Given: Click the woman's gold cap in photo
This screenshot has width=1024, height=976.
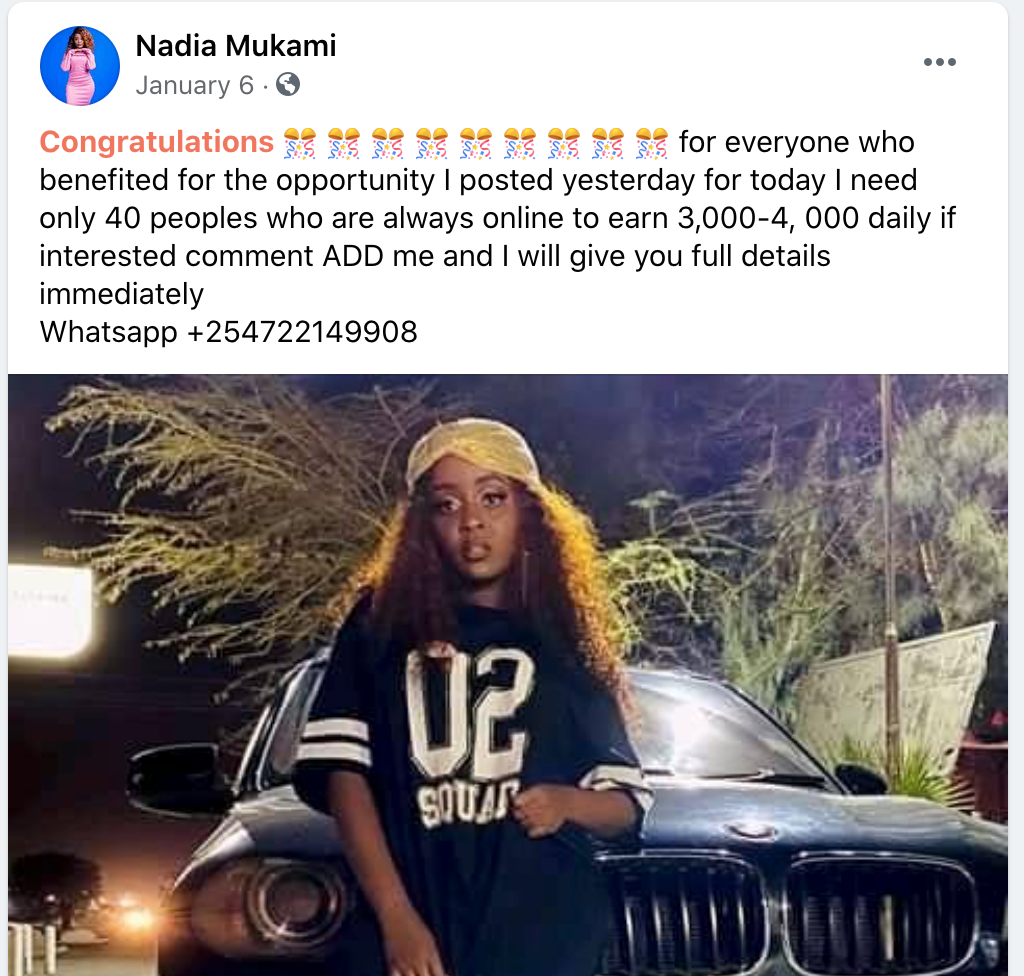Looking at the screenshot, I should pos(473,452).
